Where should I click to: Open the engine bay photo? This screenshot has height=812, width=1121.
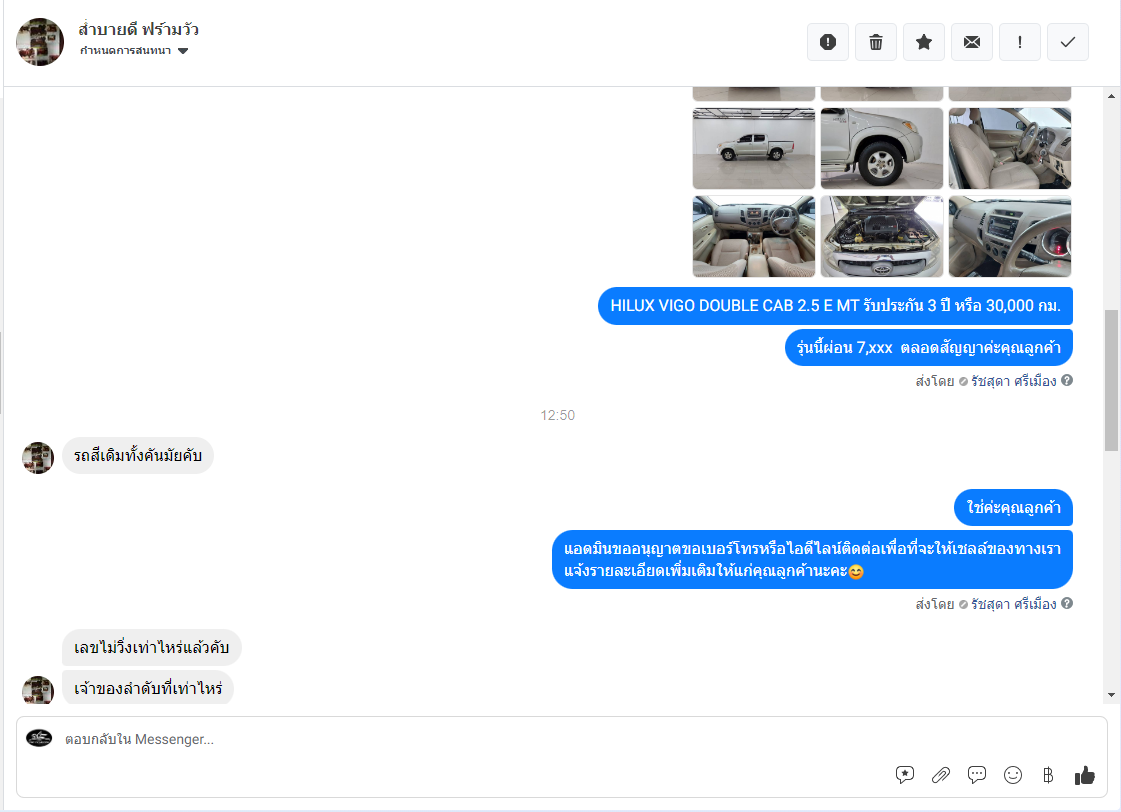[882, 237]
